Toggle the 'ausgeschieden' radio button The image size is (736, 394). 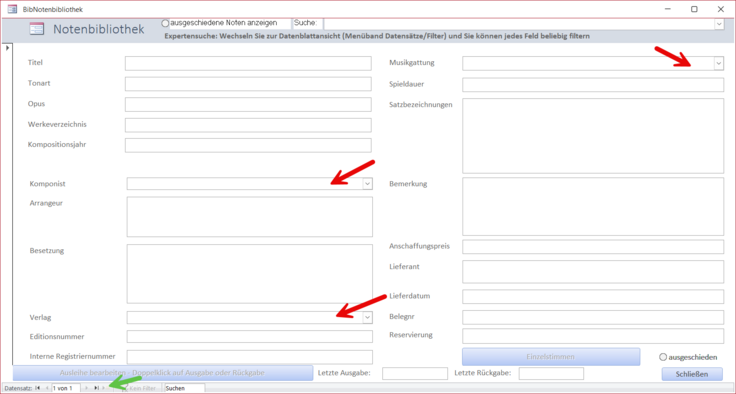point(663,357)
